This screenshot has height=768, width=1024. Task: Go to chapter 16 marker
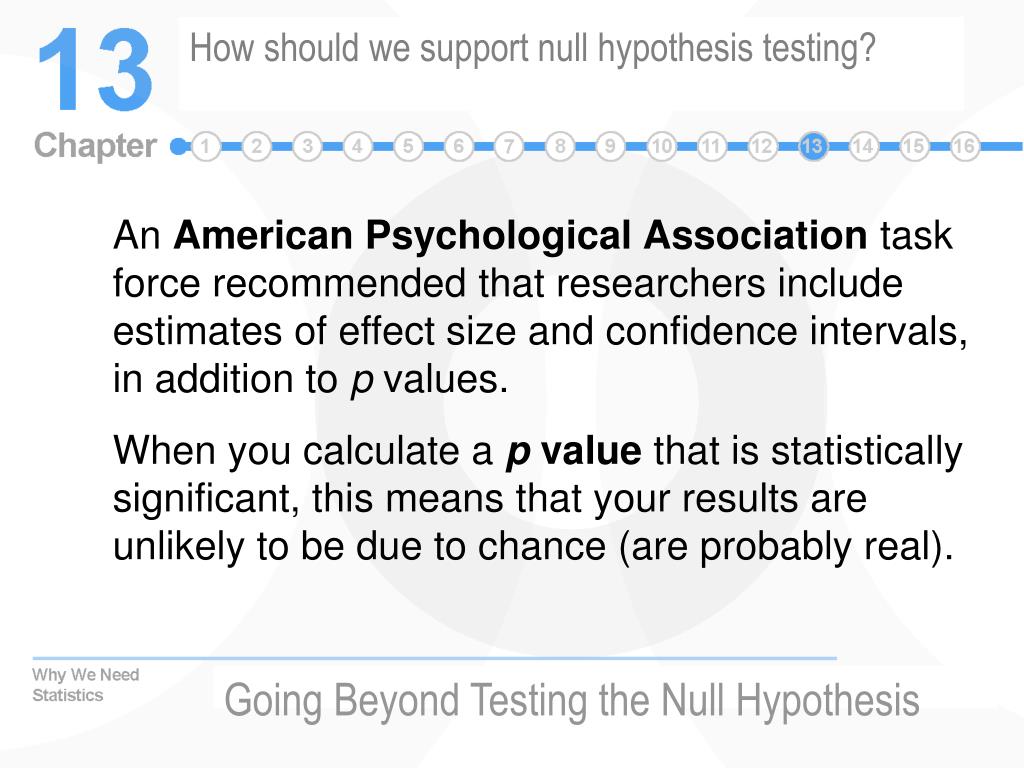pos(964,146)
